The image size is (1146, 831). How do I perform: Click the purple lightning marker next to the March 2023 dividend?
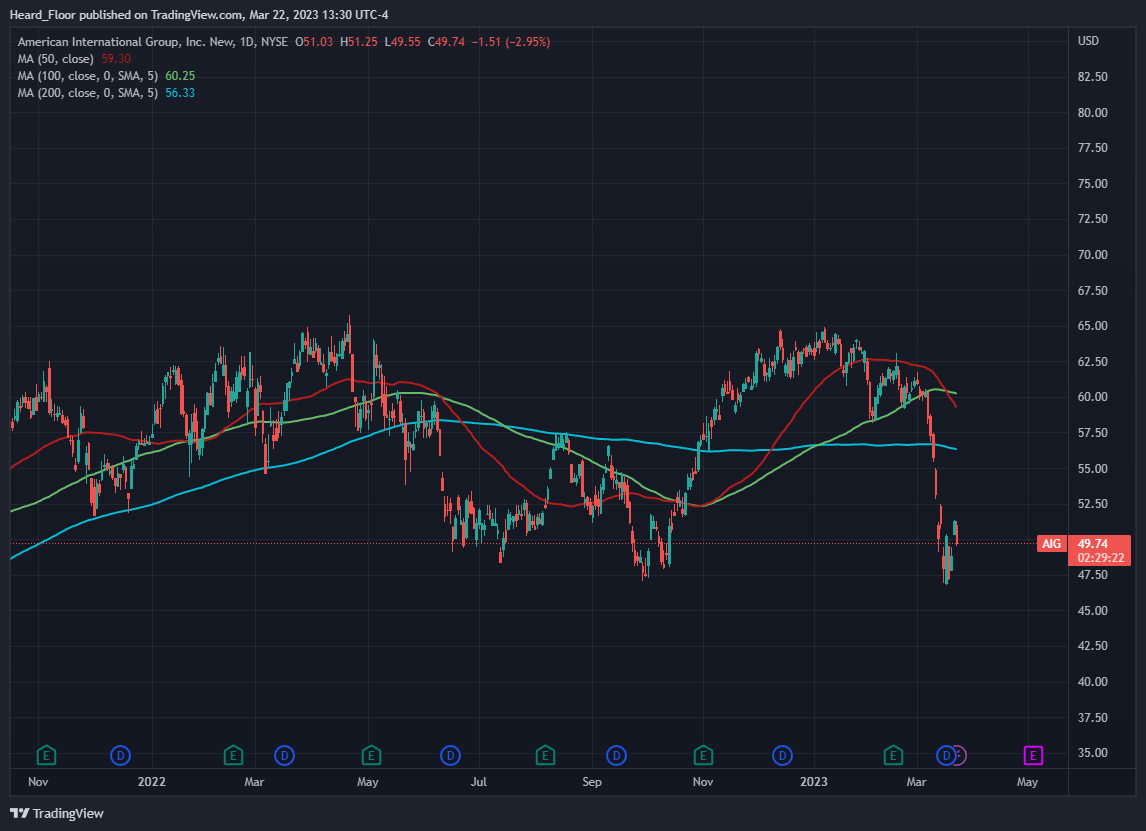pyautogui.click(x=962, y=755)
